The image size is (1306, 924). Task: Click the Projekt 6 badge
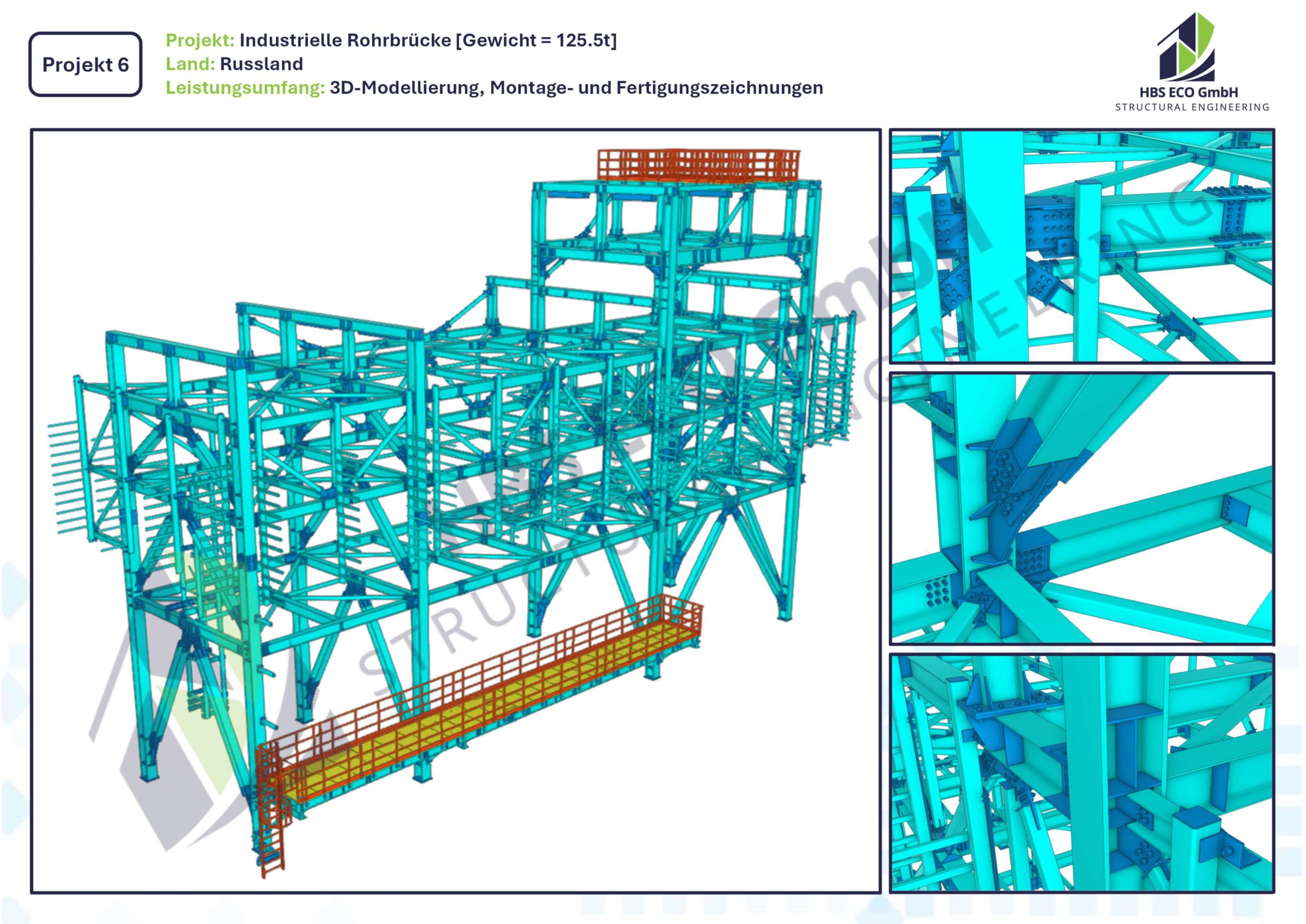click(85, 64)
